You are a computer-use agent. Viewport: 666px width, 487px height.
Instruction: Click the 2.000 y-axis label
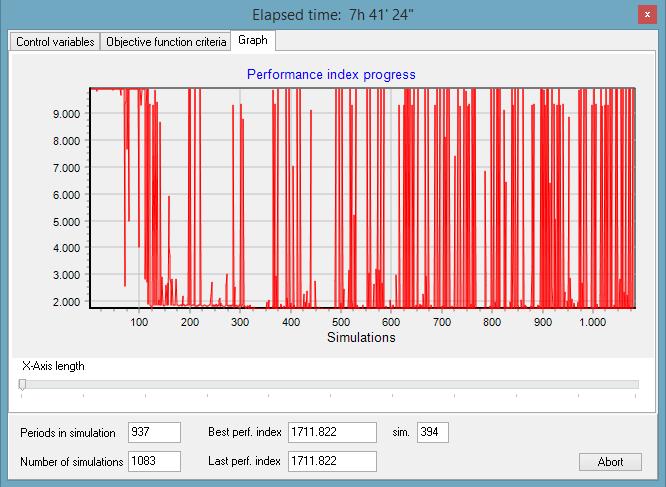tap(66, 302)
